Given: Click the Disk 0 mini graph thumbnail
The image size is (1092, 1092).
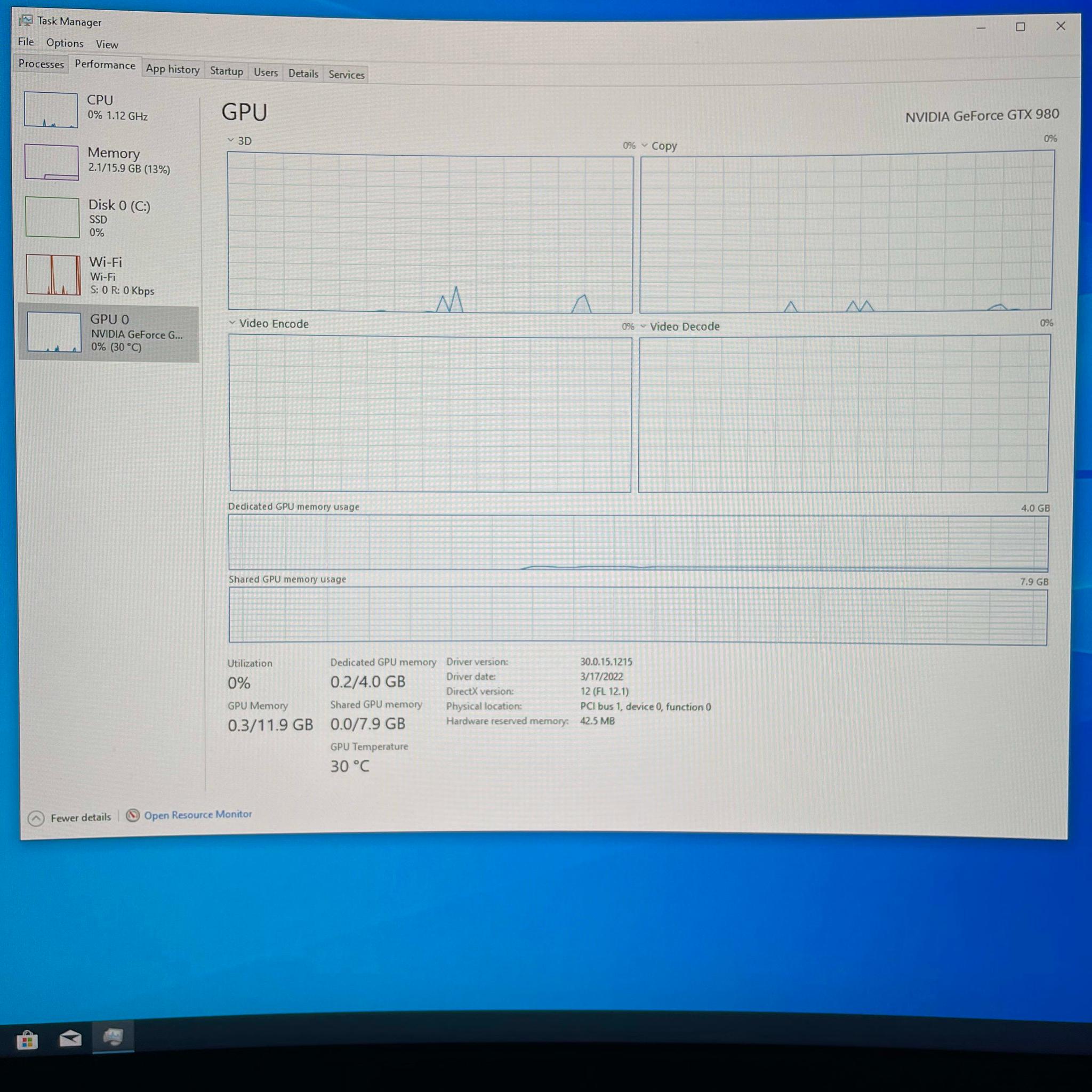Looking at the screenshot, I should (x=53, y=218).
